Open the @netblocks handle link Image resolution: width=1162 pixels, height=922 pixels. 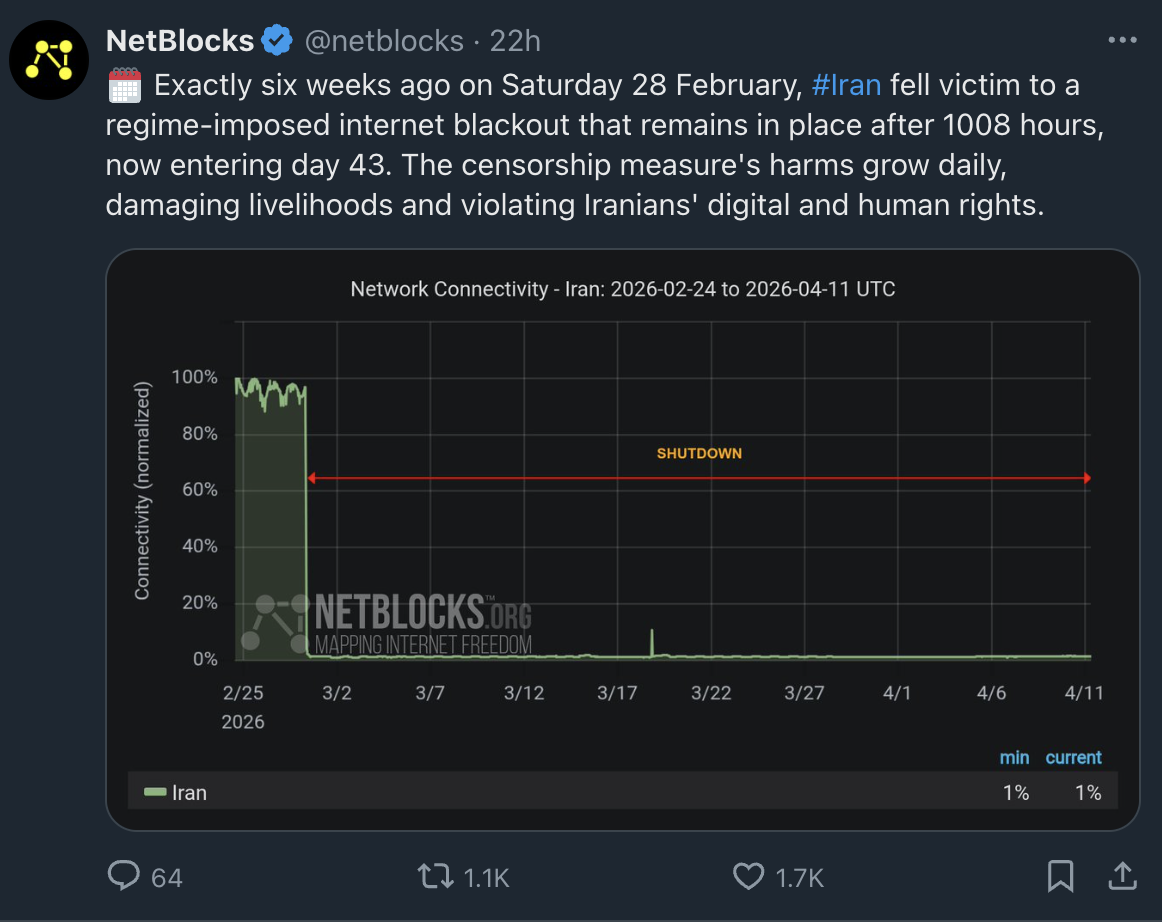coord(384,41)
